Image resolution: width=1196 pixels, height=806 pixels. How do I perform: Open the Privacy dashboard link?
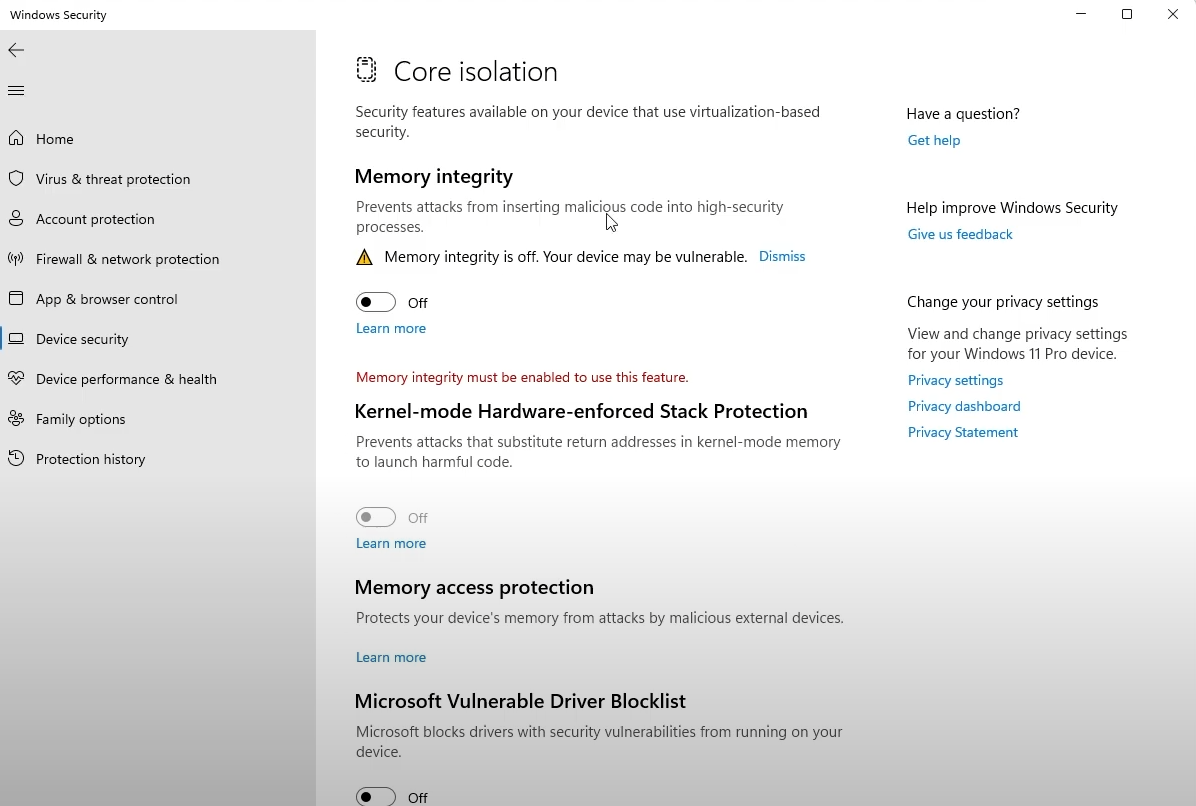click(x=963, y=406)
